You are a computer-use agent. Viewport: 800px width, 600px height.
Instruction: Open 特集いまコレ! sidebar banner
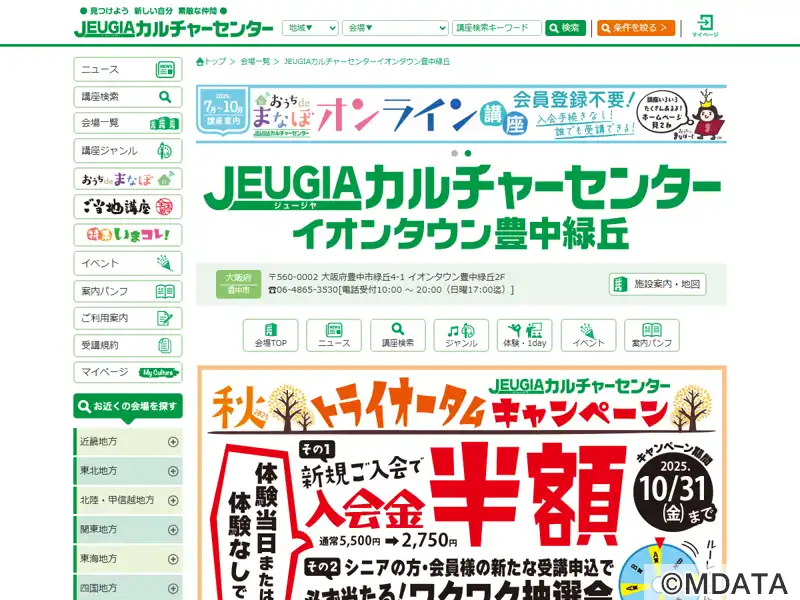[128, 235]
